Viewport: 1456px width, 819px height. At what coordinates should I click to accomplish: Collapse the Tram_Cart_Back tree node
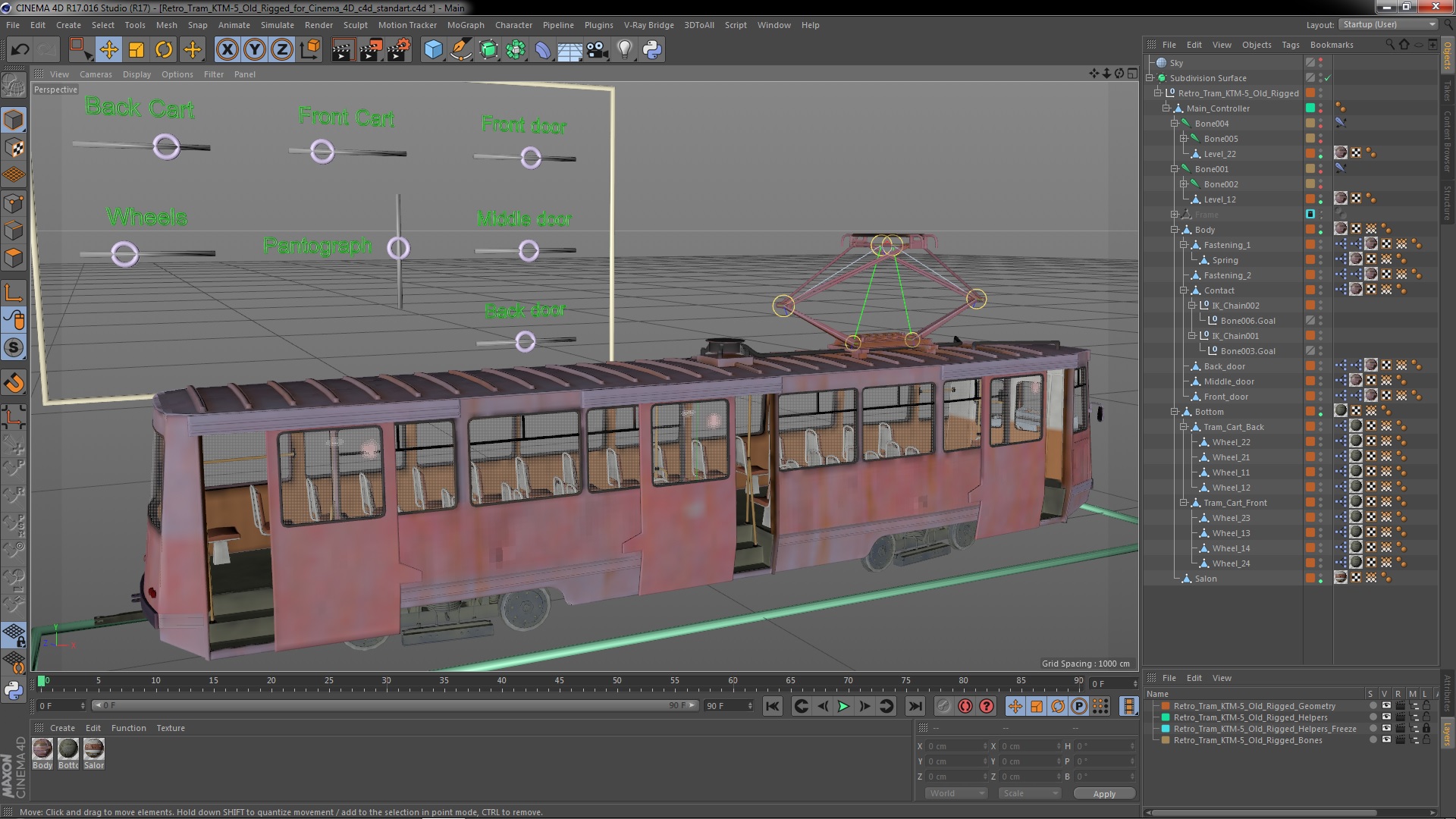(1183, 427)
